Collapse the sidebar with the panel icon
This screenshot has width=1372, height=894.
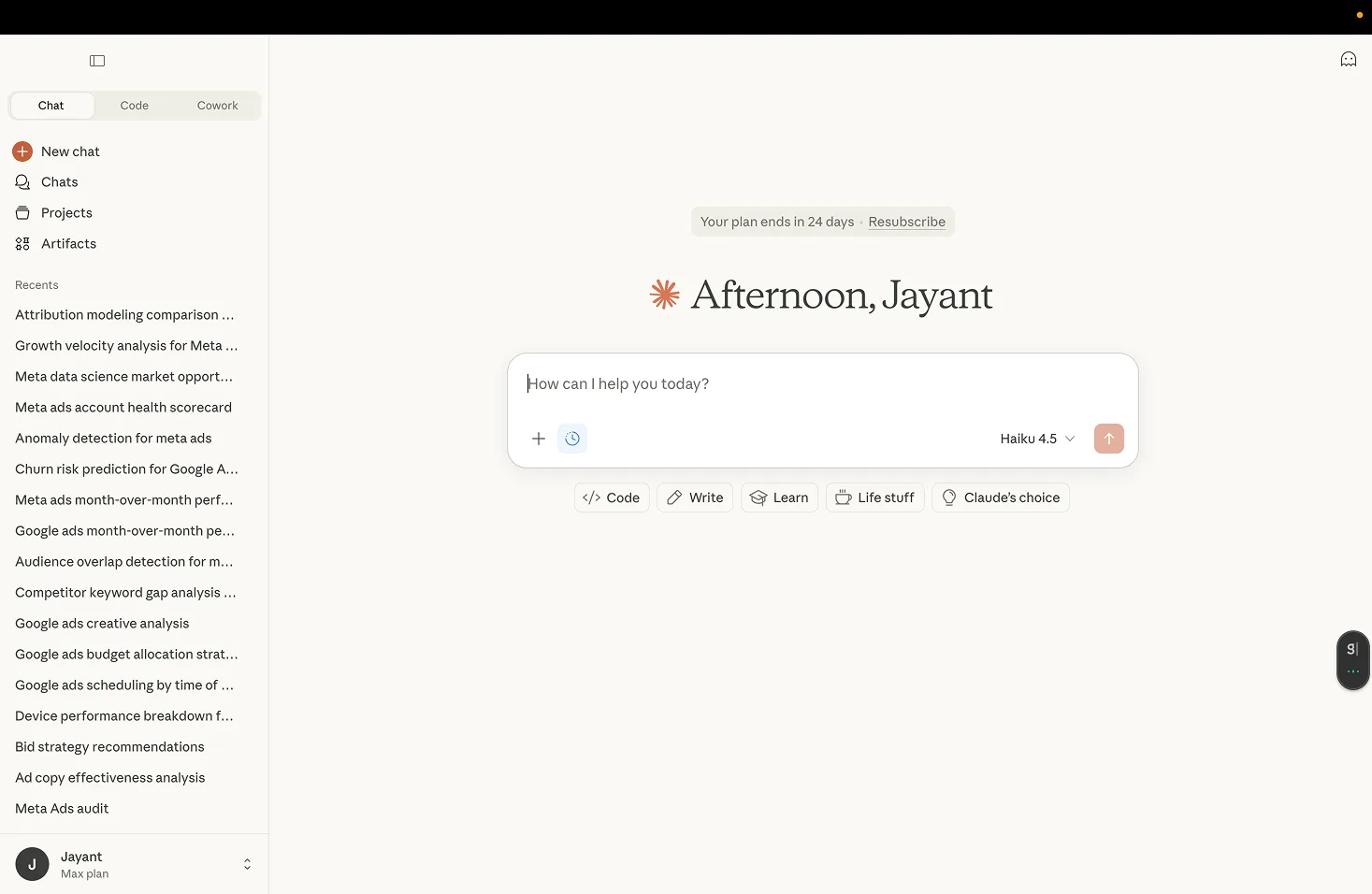click(x=97, y=61)
